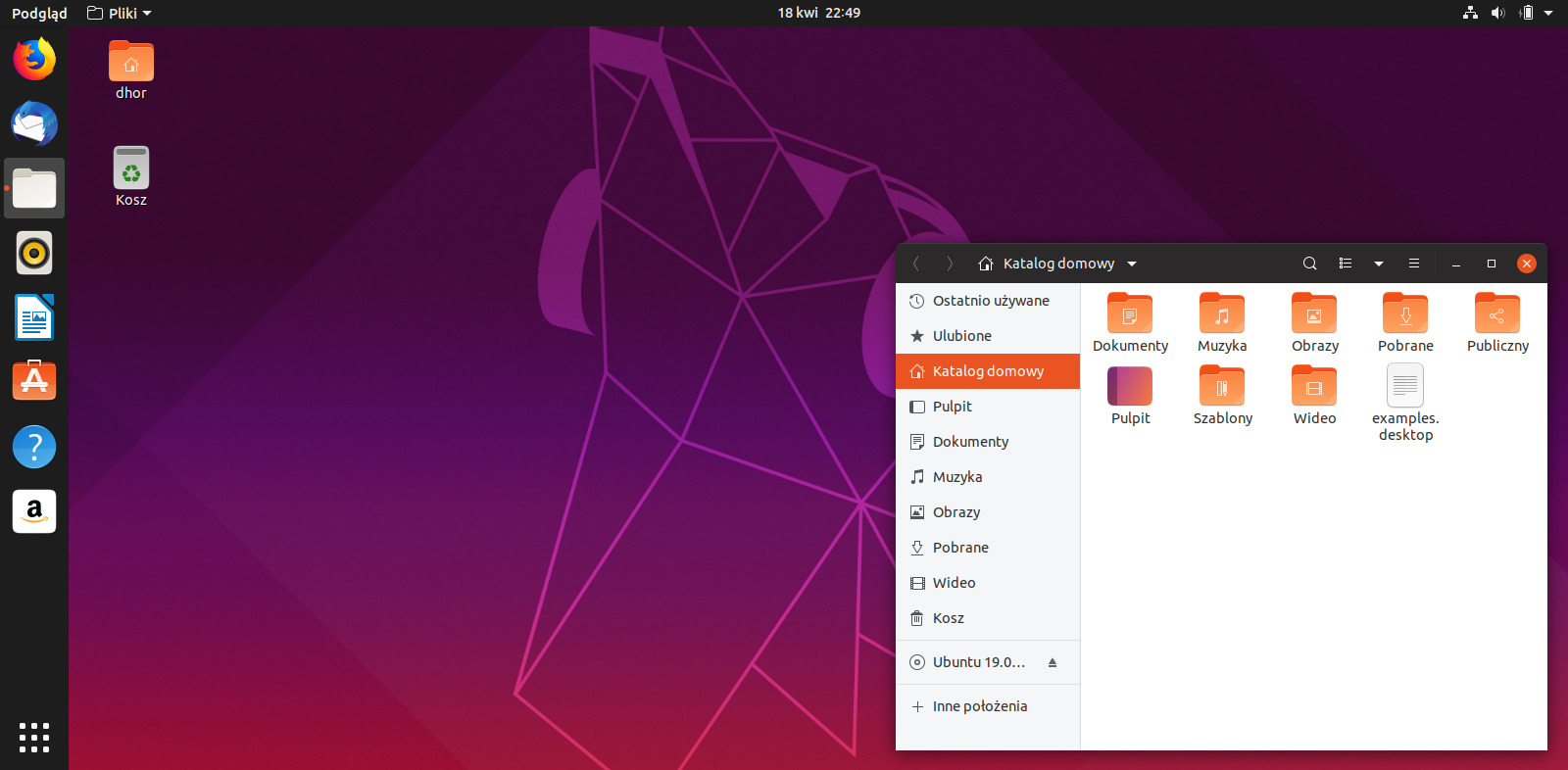Open Ostatnio używane in sidebar
1568x770 pixels.
point(988,301)
